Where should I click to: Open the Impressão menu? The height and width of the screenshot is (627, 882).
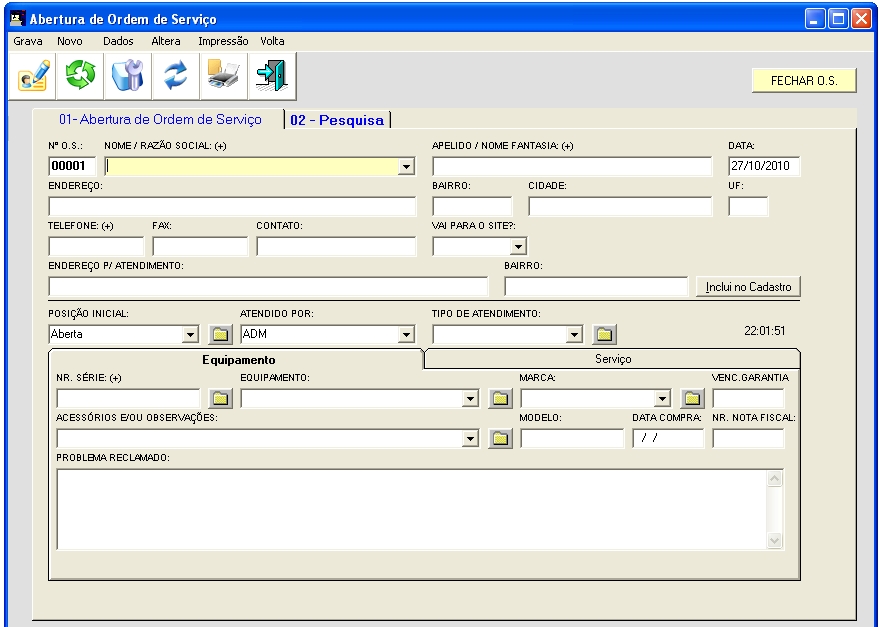tap(223, 41)
